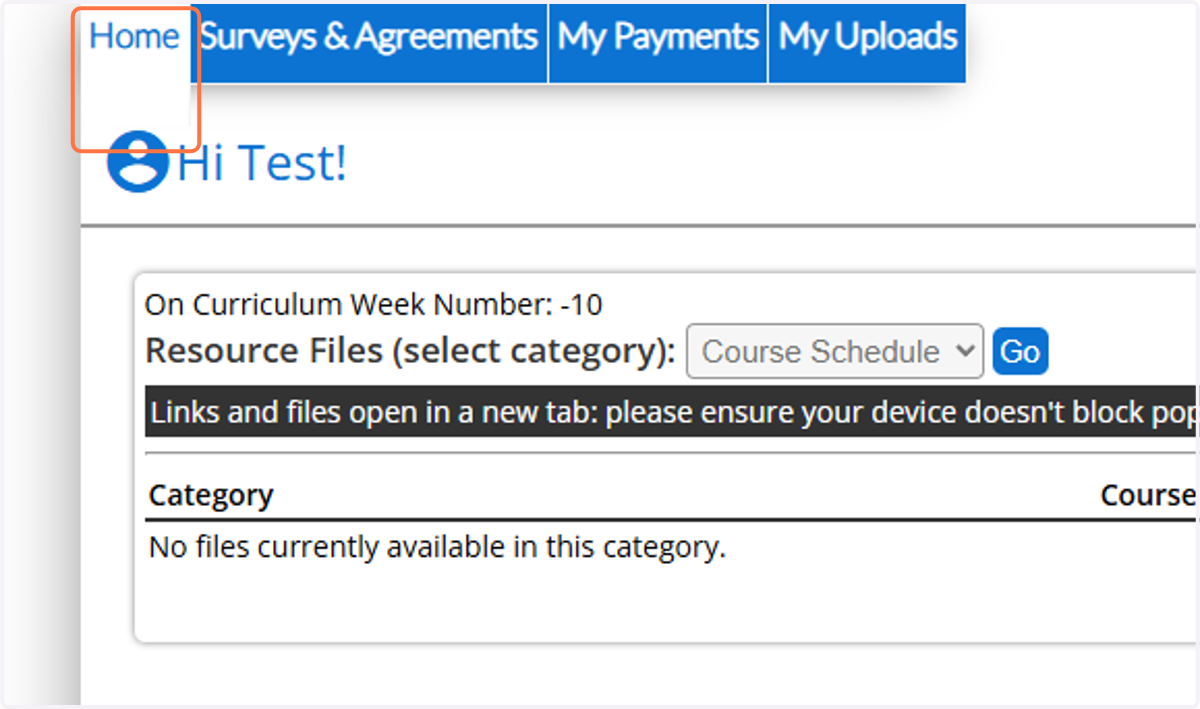1200x709 pixels.
Task: Click the -10 week number value
Action: click(581, 305)
